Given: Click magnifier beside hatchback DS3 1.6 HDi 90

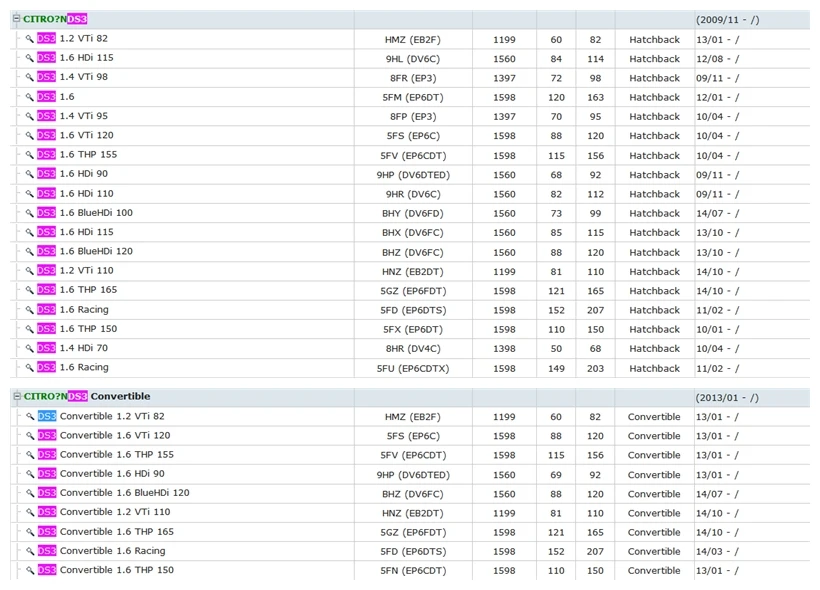Looking at the screenshot, I should [x=30, y=174].
